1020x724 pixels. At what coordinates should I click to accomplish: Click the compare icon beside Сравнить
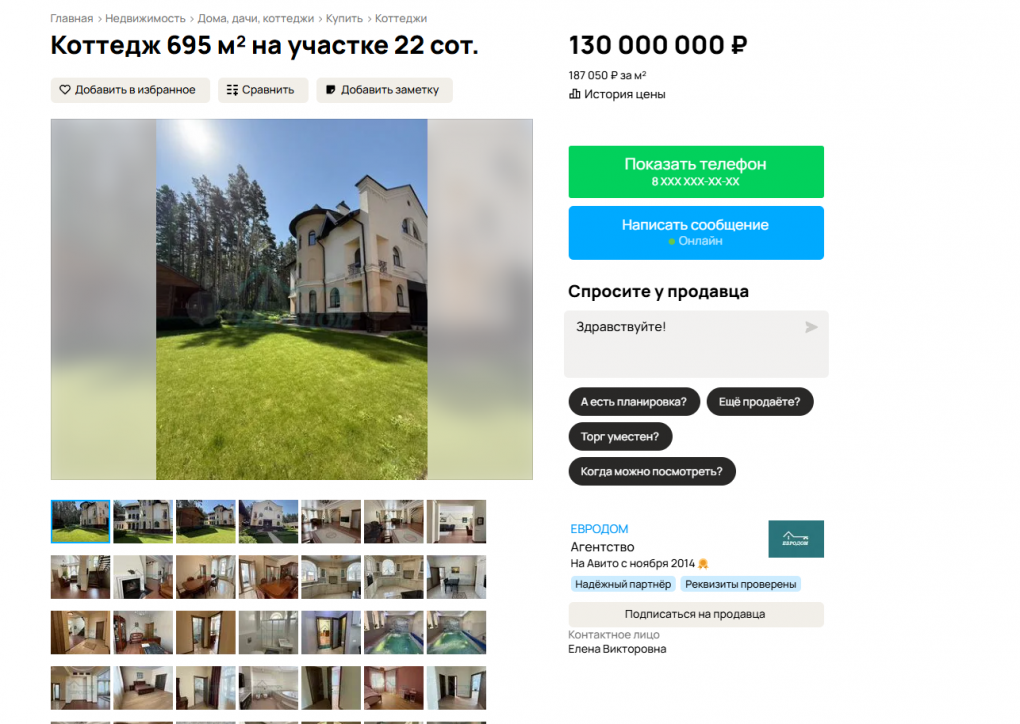coord(232,90)
